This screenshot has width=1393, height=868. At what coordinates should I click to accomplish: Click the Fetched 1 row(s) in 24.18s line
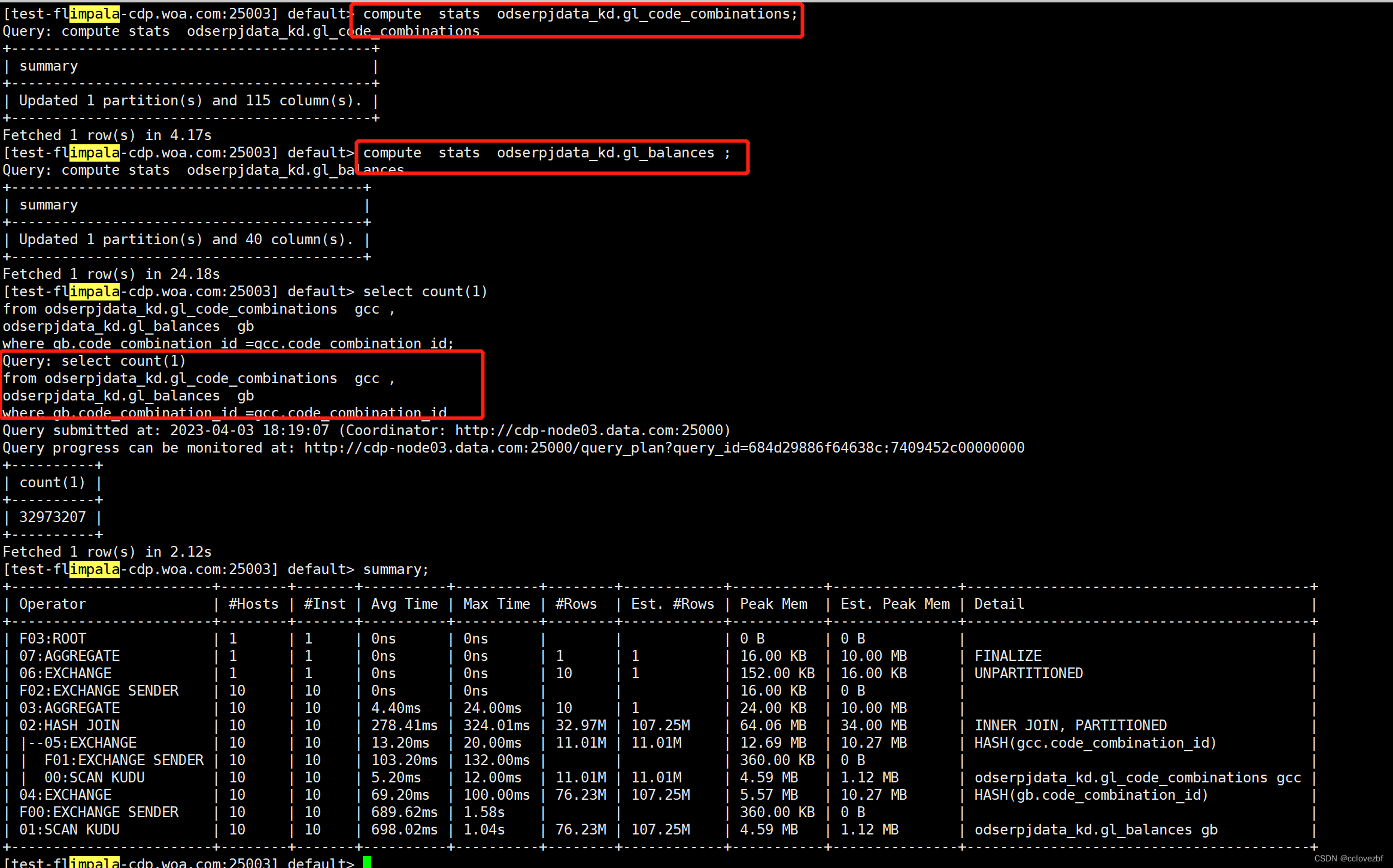pos(111,274)
